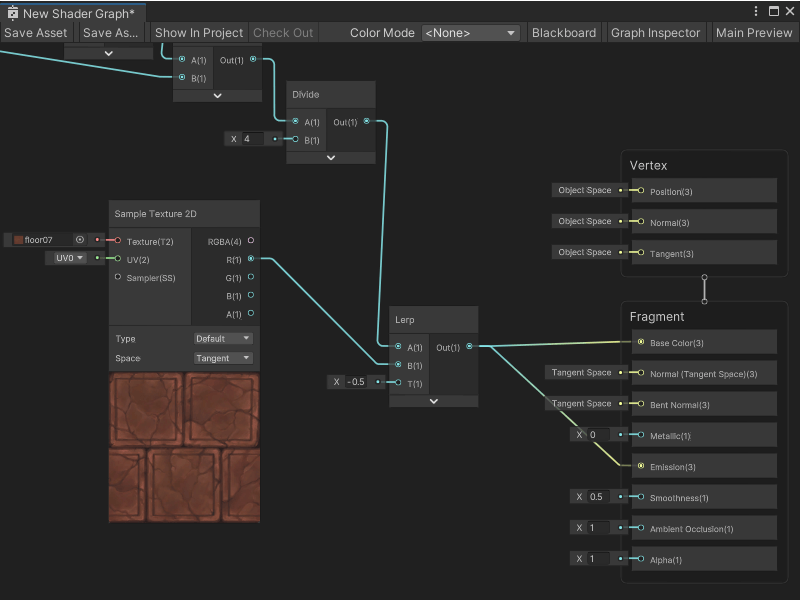Screen dimensions: 800x600
Task: Open the UV0 channel dropdown
Action: 70,258
